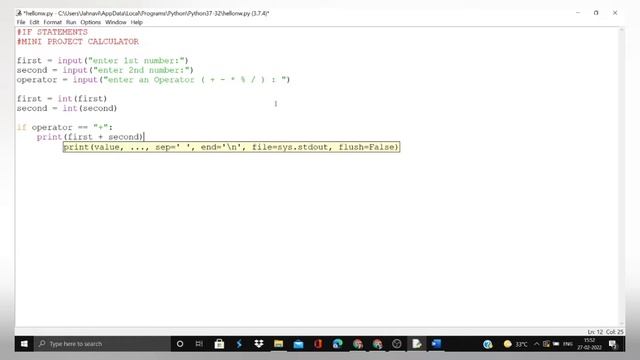The height and width of the screenshot is (360, 640).
Task: Open the Window menu
Action: click(116, 22)
